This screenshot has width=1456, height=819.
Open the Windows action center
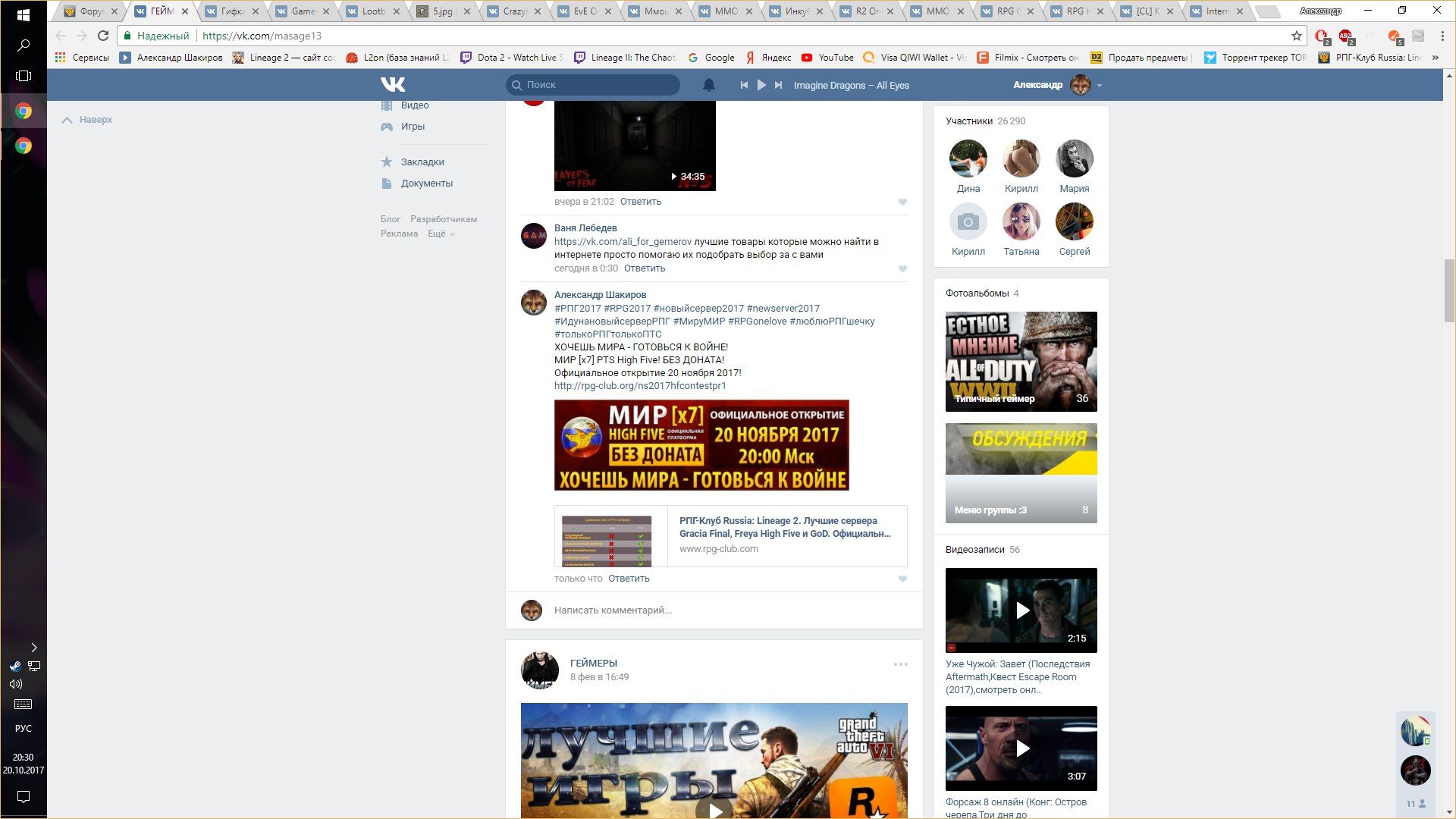pos(23,797)
